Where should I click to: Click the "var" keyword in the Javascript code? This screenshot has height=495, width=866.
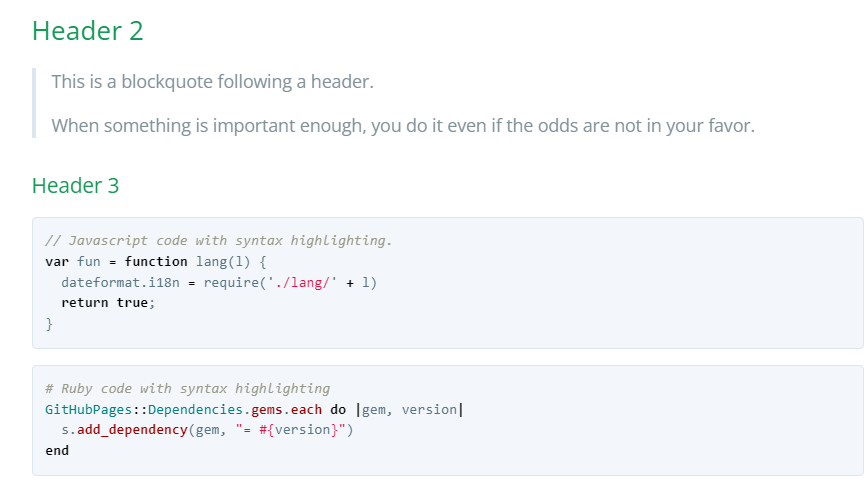(x=57, y=261)
